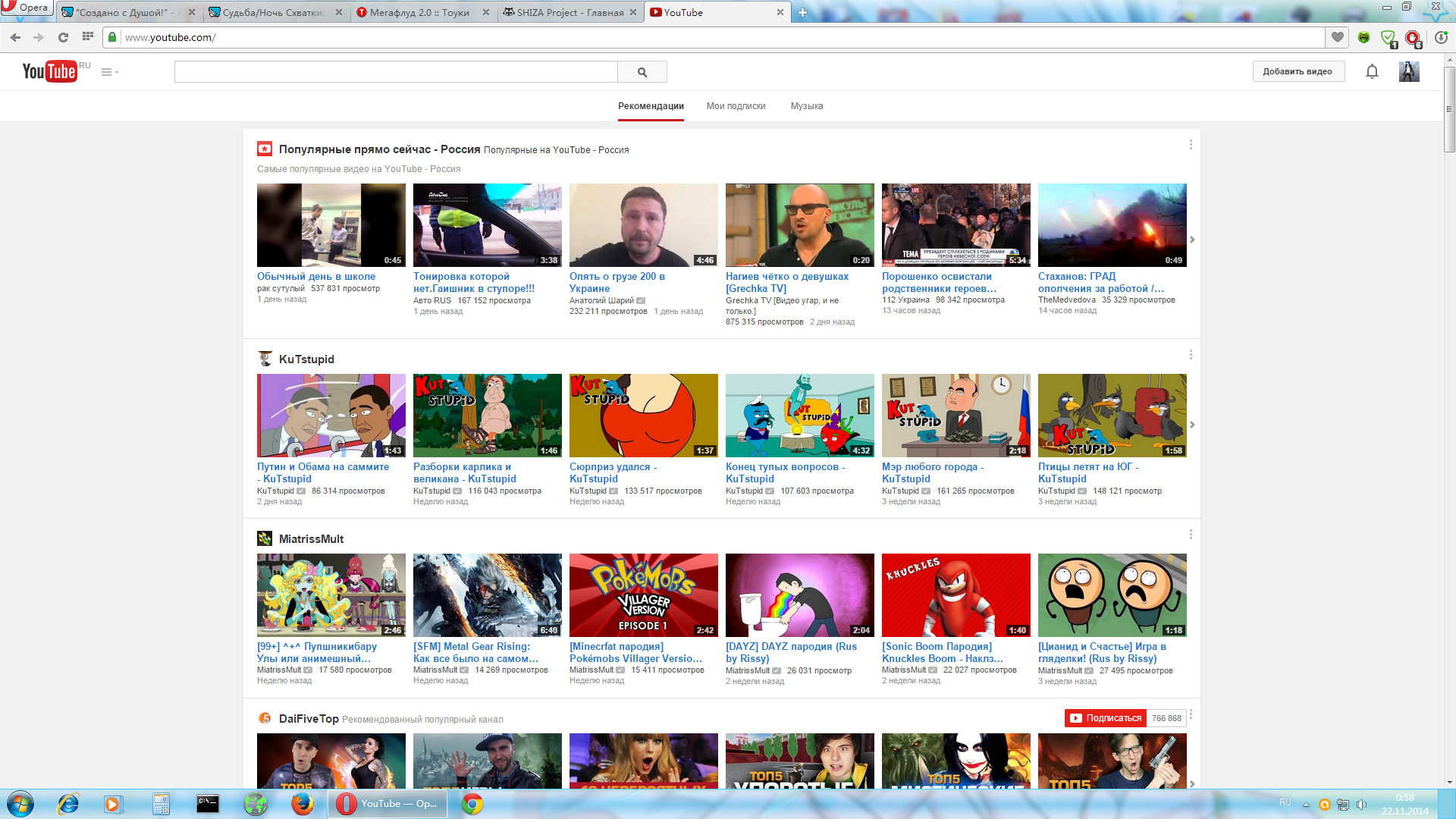Click the heart bookmark icon in address bar

1337,37
